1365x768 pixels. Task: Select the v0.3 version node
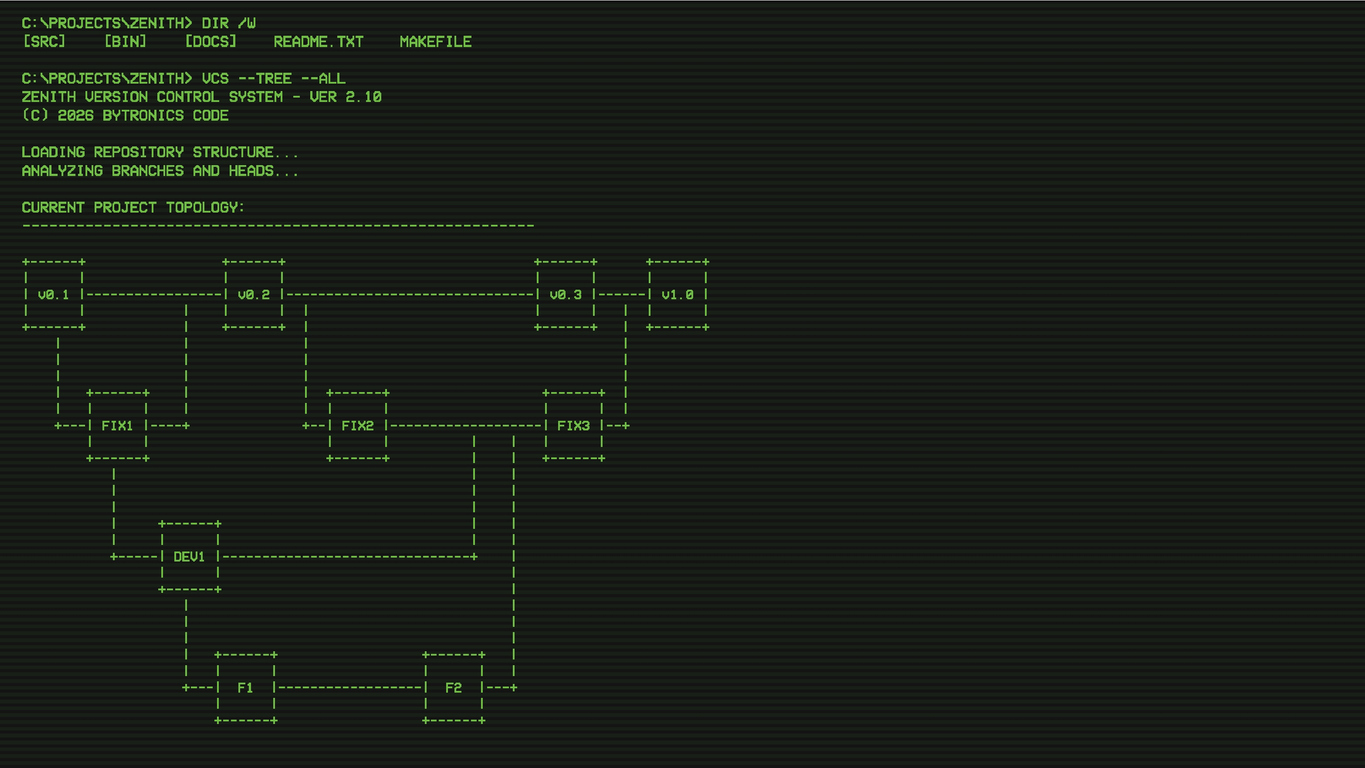tap(566, 295)
